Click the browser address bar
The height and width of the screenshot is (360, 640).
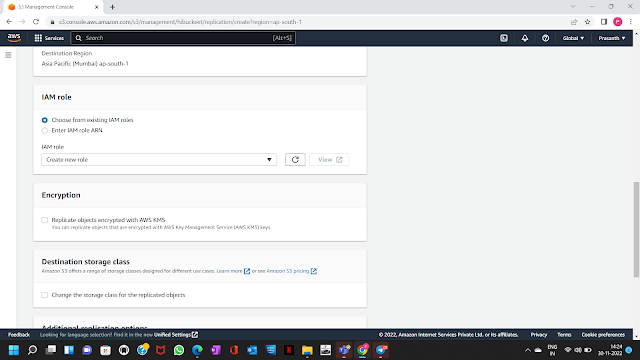(x=306, y=22)
